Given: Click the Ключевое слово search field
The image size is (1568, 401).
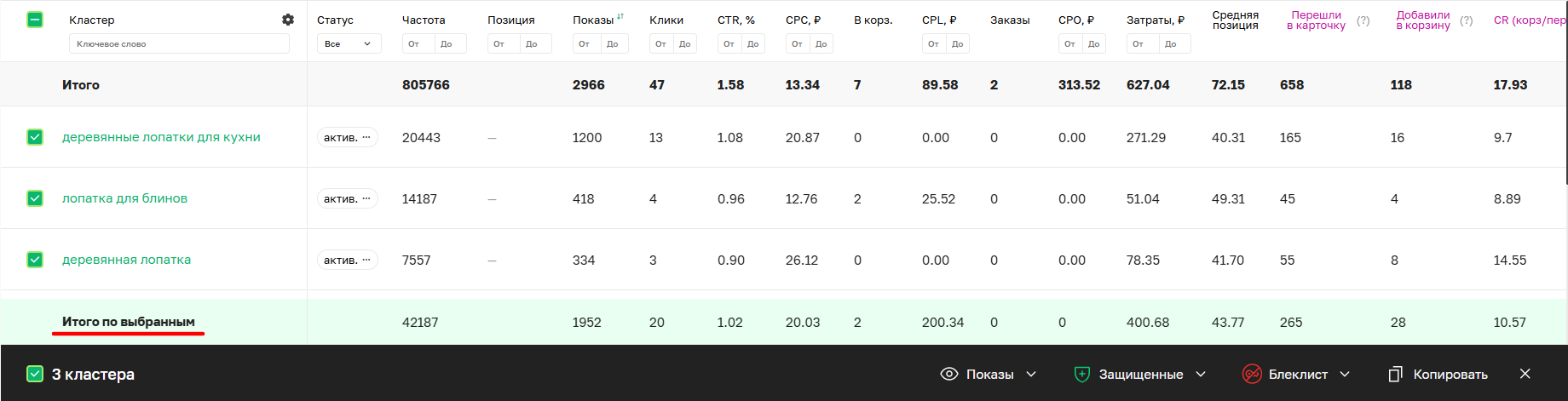Looking at the screenshot, I should (179, 43).
